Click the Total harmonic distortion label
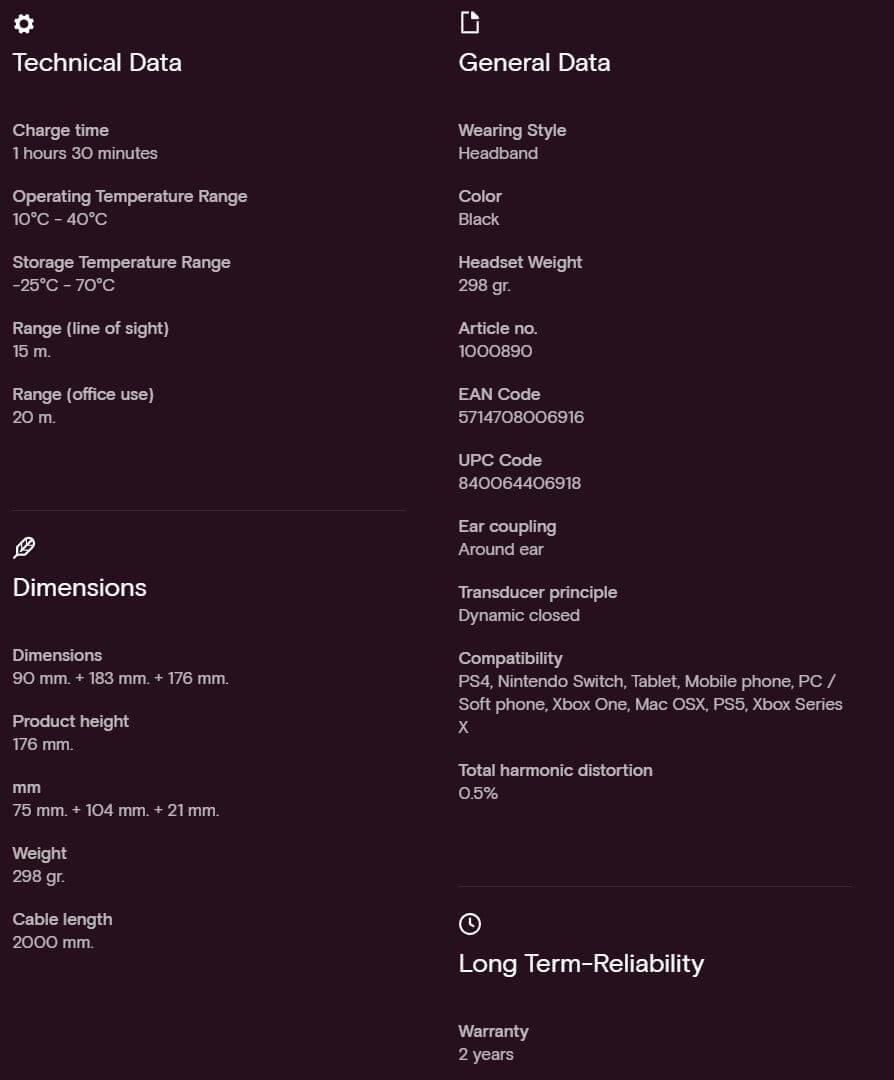 (555, 770)
